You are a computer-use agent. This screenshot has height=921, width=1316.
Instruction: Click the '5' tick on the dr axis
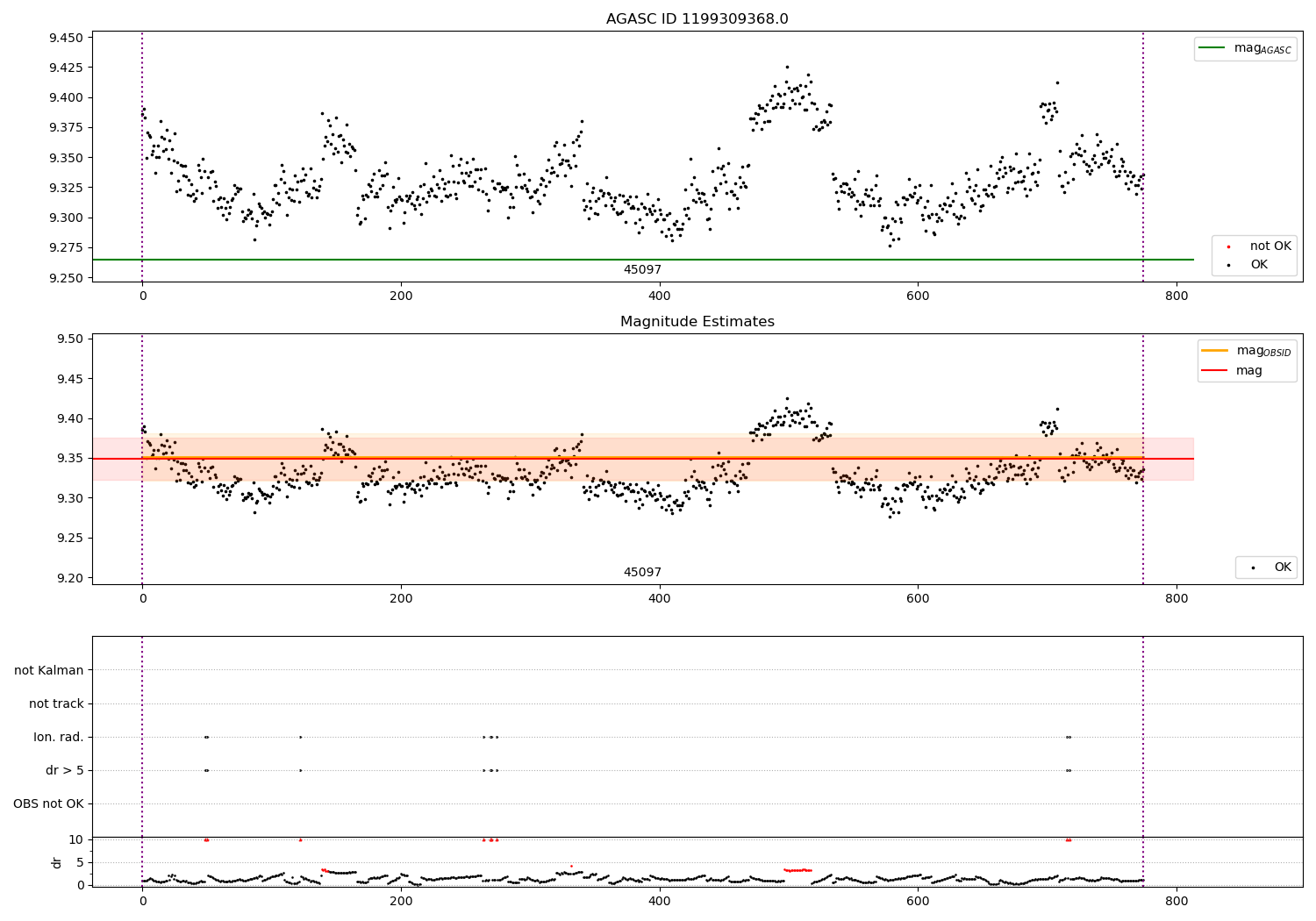pyautogui.click(x=80, y=862)
